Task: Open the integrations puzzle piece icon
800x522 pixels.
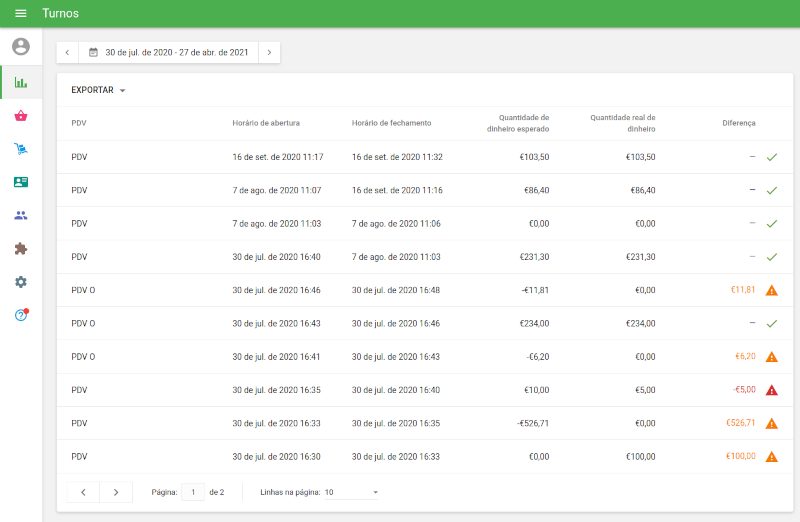Action: pyautogui.click(x=21, y=249)
